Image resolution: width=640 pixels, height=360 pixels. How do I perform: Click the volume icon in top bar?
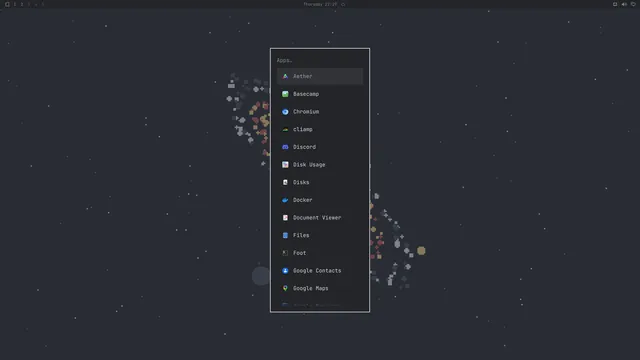point(624,4)
